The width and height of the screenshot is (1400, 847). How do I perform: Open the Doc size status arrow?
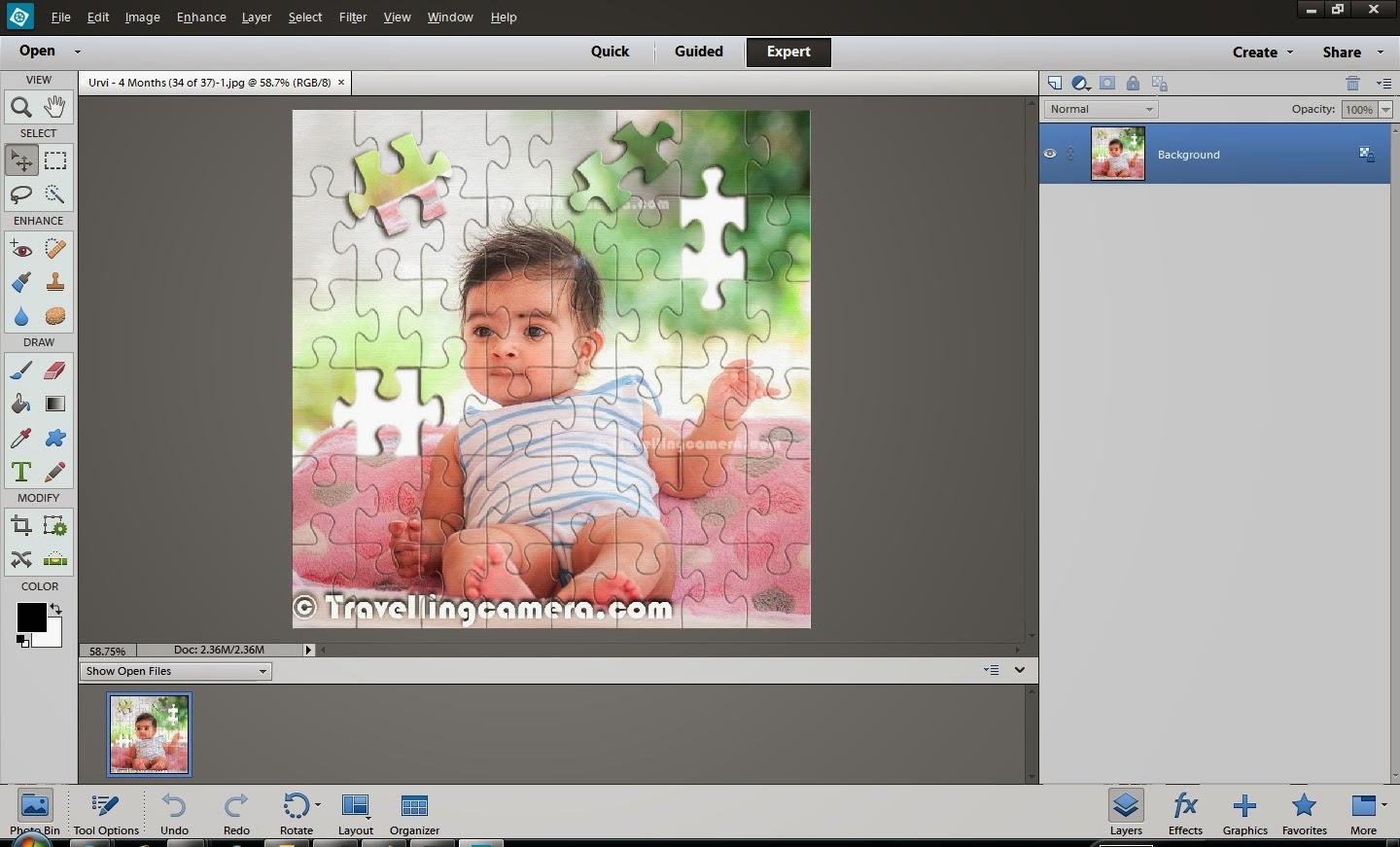pos(309,650)
